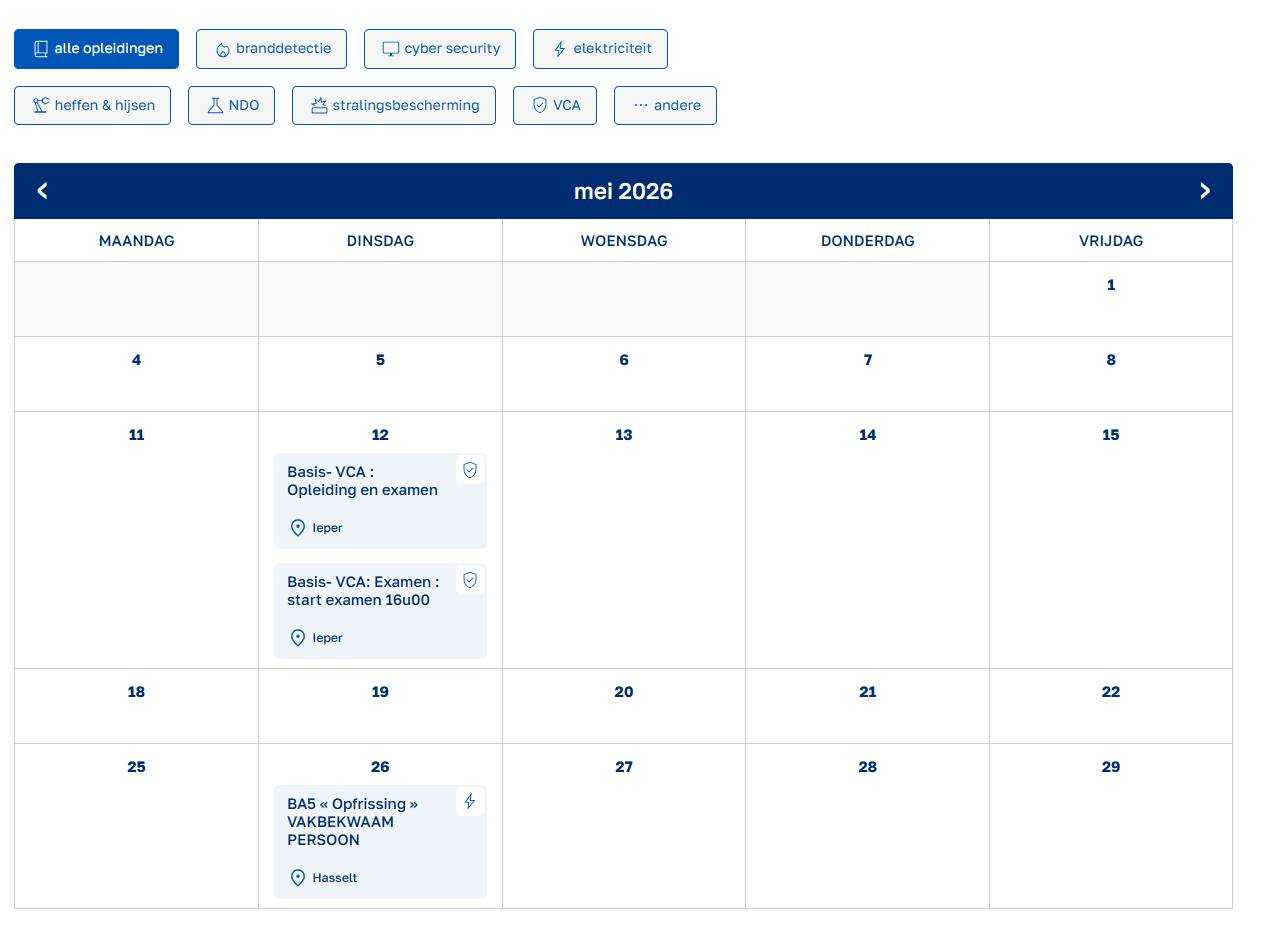Apply the VCA category filter
The width and height of the screenshot is (1269, 925).
point(554,106)
